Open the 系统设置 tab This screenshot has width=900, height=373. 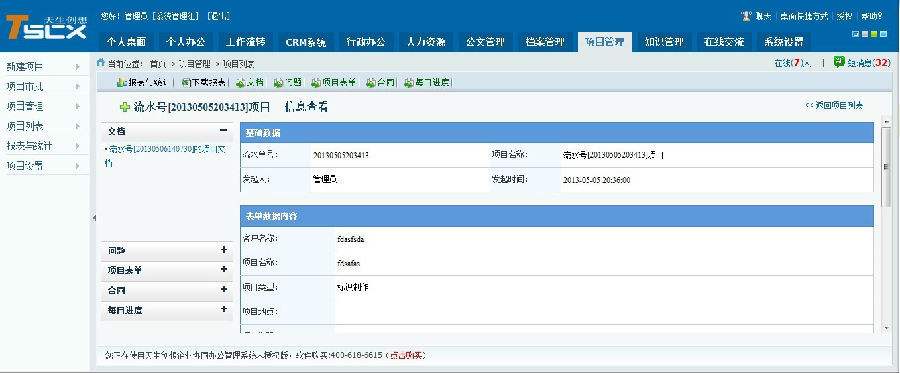[x=783, y=42]
